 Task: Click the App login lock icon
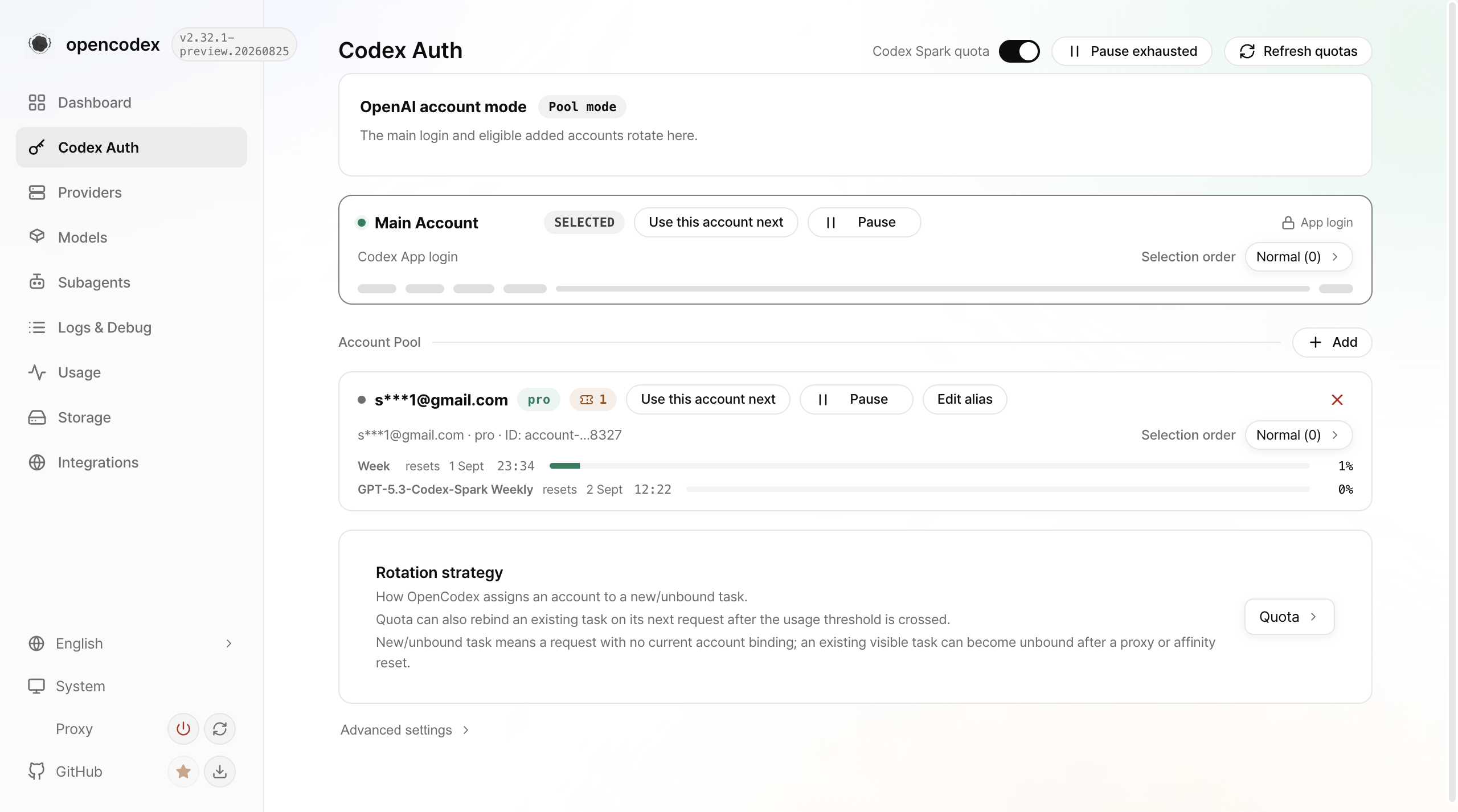1288,223
